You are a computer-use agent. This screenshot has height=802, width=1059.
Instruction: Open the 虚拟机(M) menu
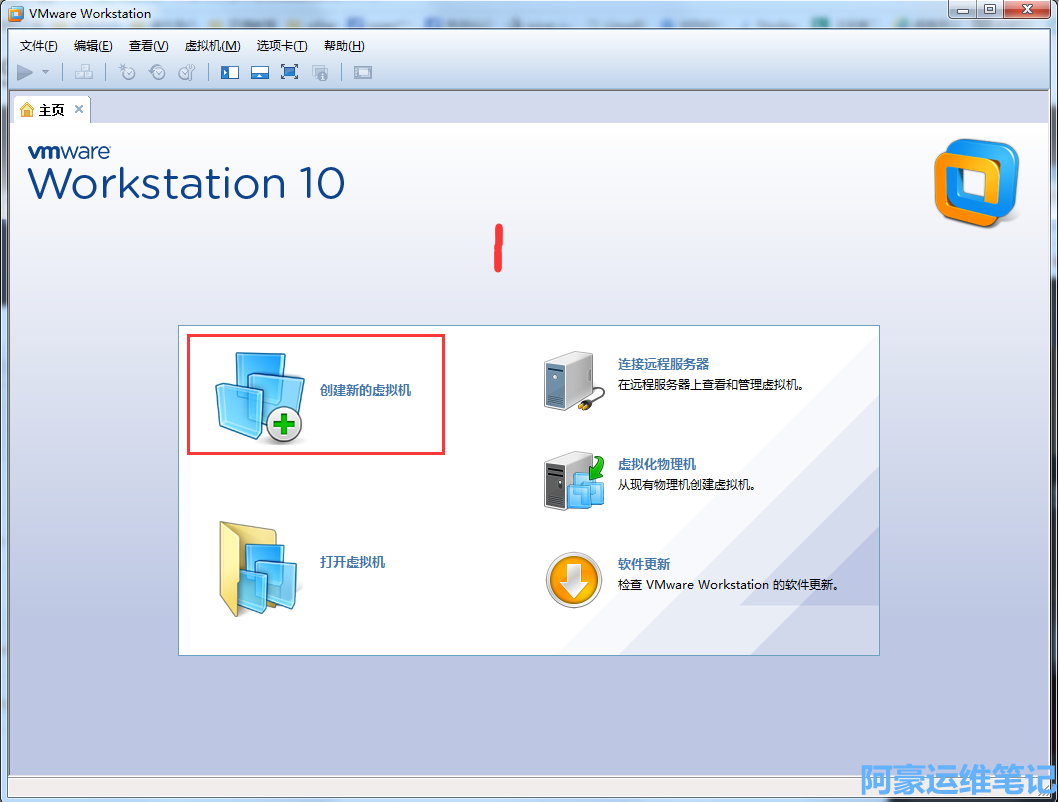pos(212,46)
